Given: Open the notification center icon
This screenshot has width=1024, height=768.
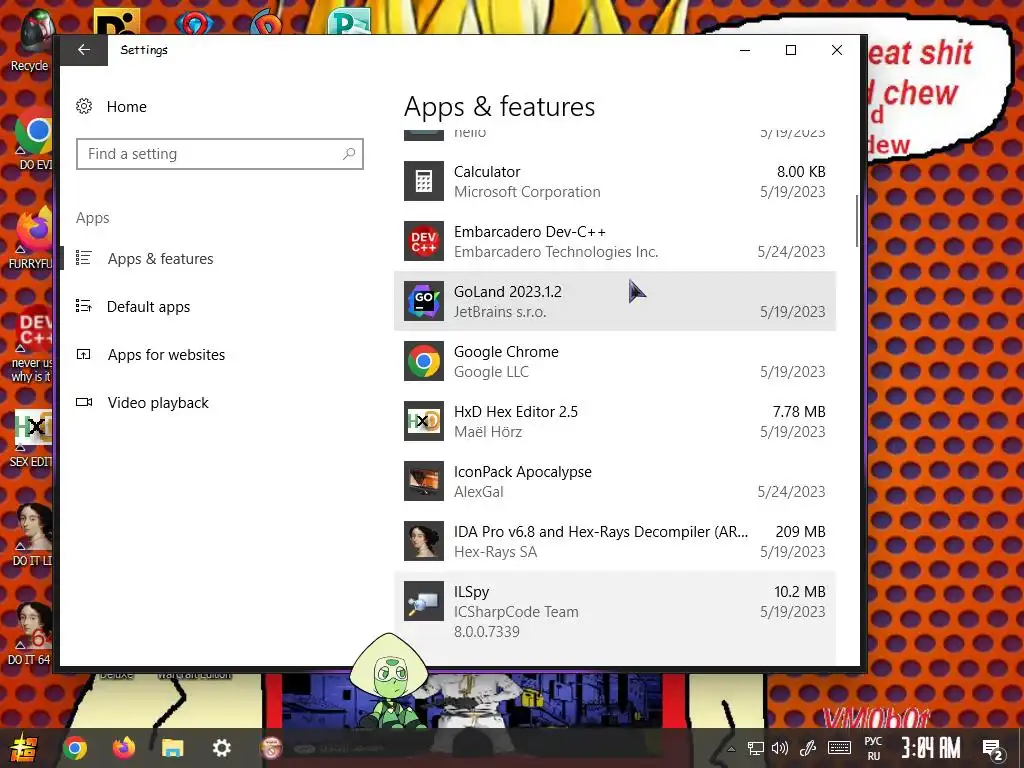Looking at the screenshot, I should 993,749.
